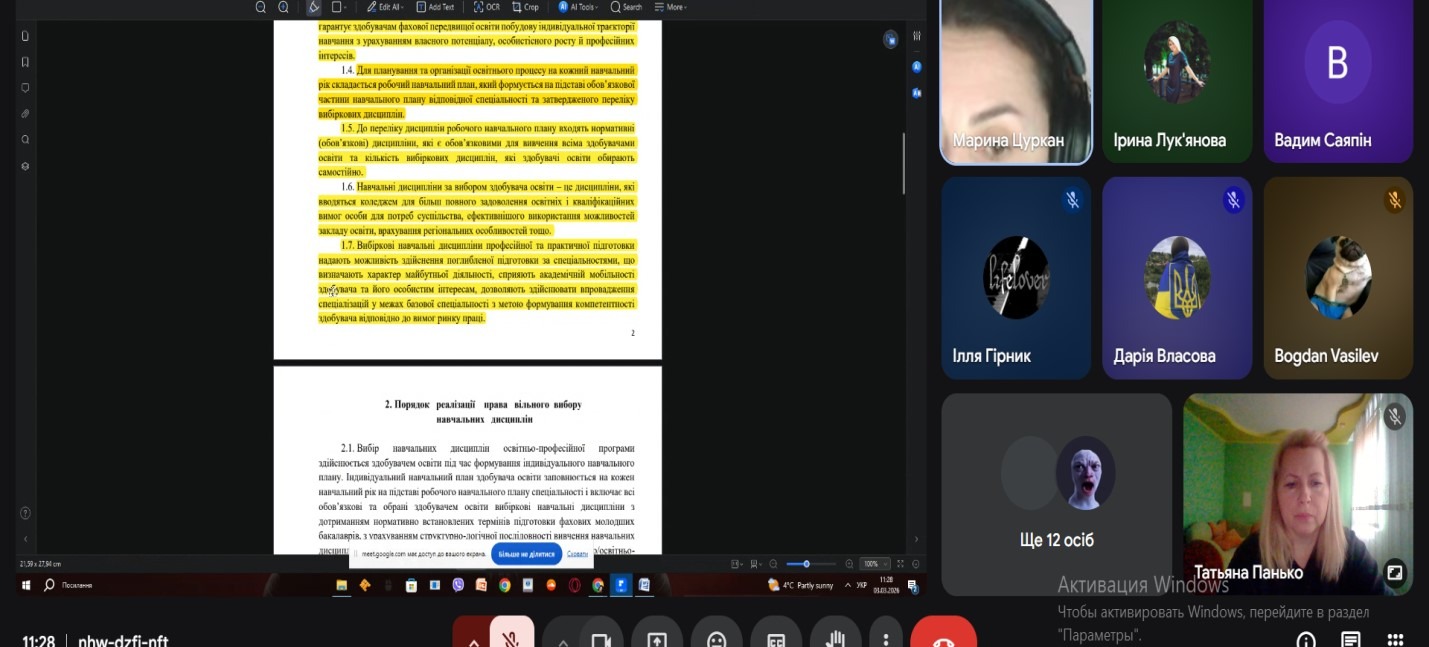Adjust the PDF zoom slider
Screen dimensions: 1429x647
coord(806,564)
